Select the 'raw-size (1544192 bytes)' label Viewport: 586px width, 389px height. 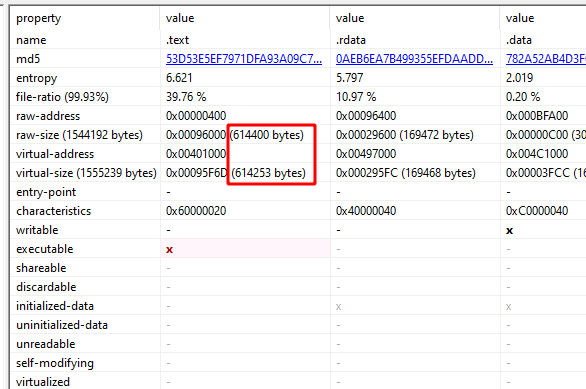click(79, 135)
